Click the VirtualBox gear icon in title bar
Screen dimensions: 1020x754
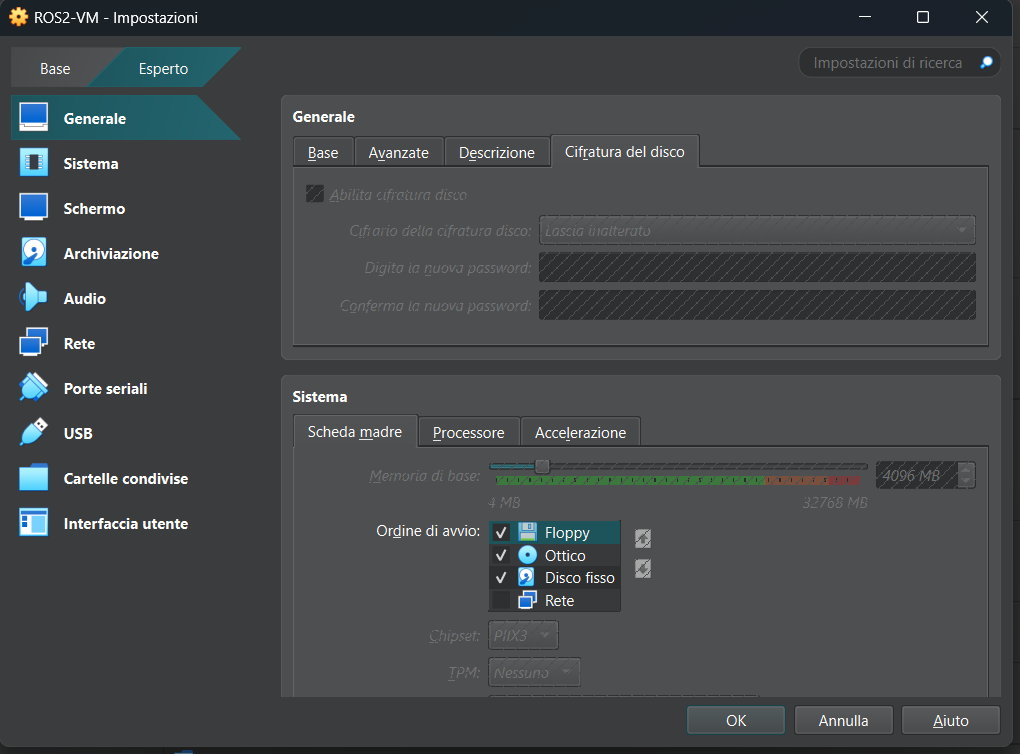tap(18, 17)
